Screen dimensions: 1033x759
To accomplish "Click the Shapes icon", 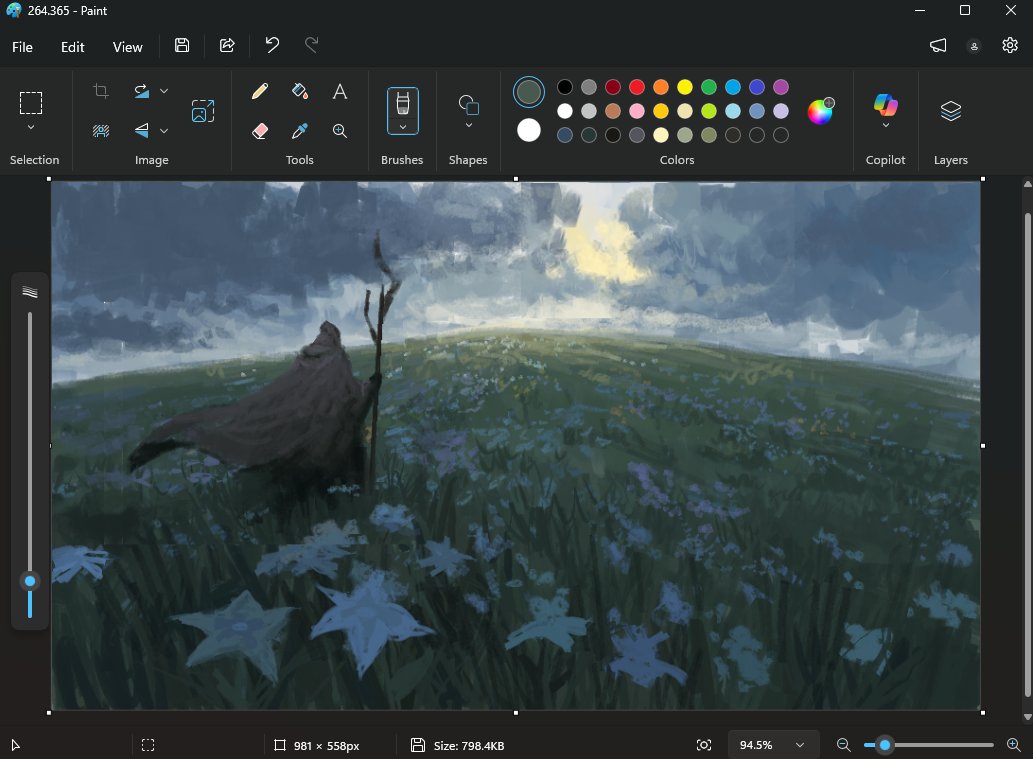I will 468,105.
